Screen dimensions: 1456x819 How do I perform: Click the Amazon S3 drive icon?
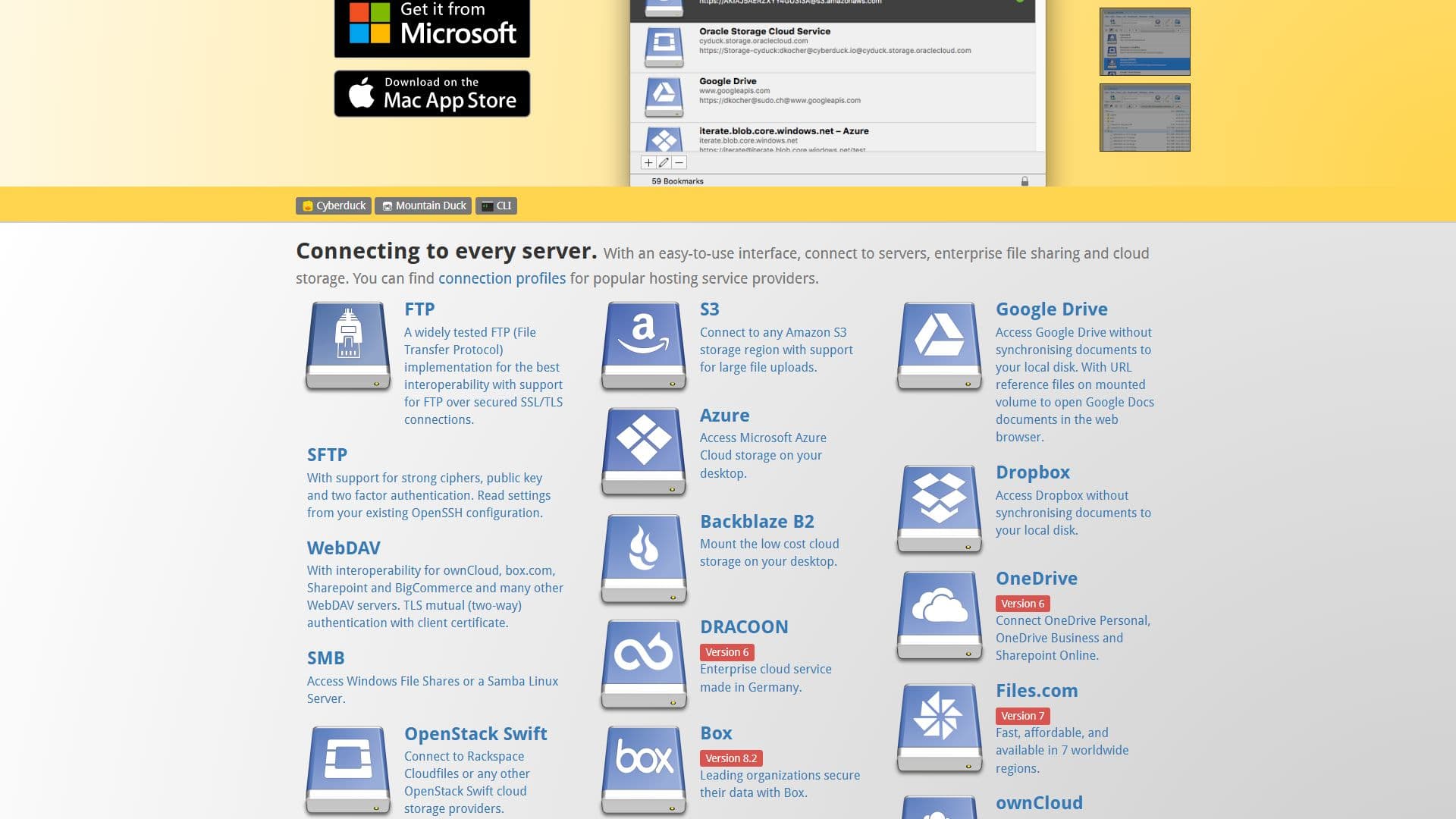pos(644,346)
